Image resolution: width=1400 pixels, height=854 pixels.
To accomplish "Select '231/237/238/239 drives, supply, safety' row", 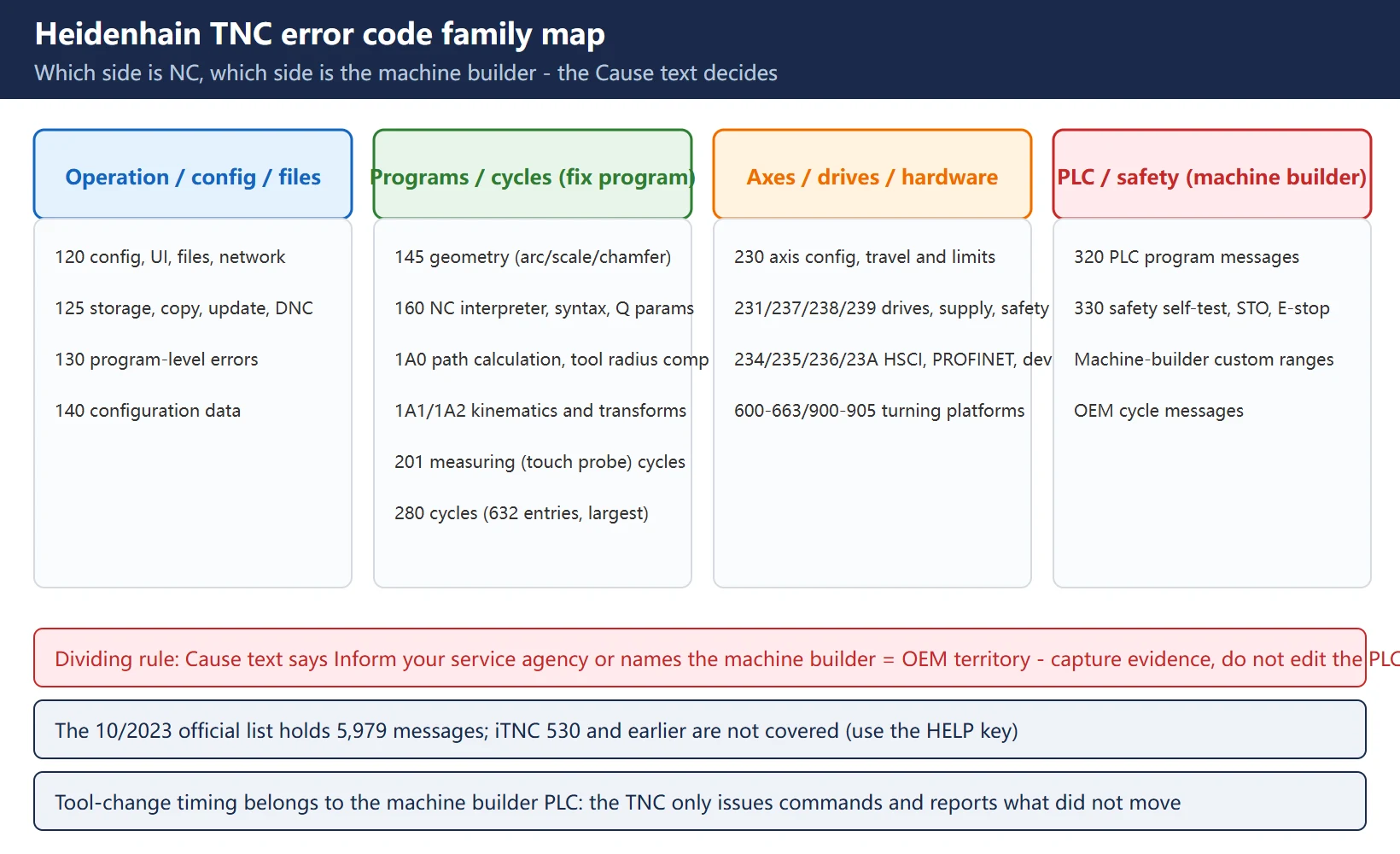I will [891, 308].
